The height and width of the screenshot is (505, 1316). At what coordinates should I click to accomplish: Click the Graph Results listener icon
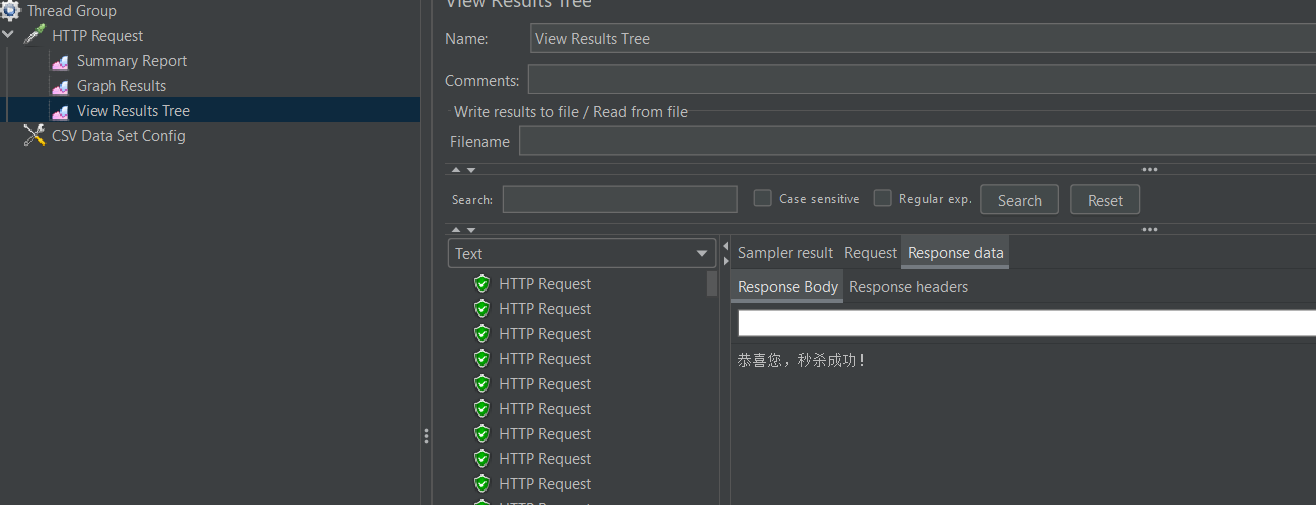(61, 86)
